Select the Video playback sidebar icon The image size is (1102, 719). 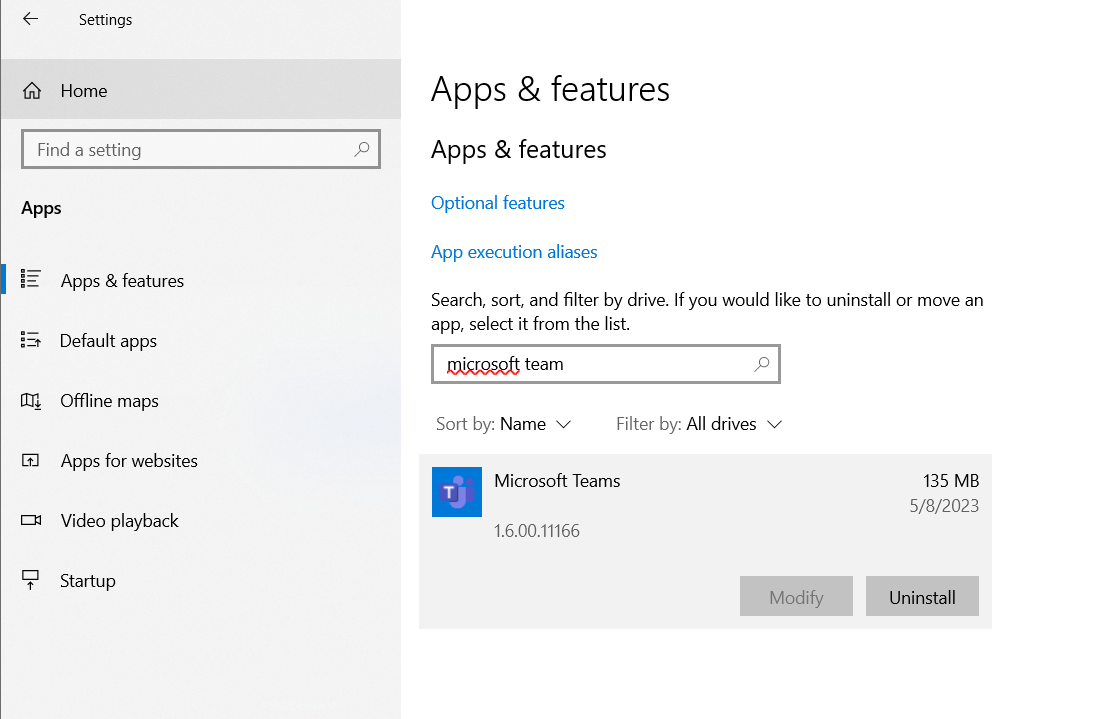click(31, 520)
